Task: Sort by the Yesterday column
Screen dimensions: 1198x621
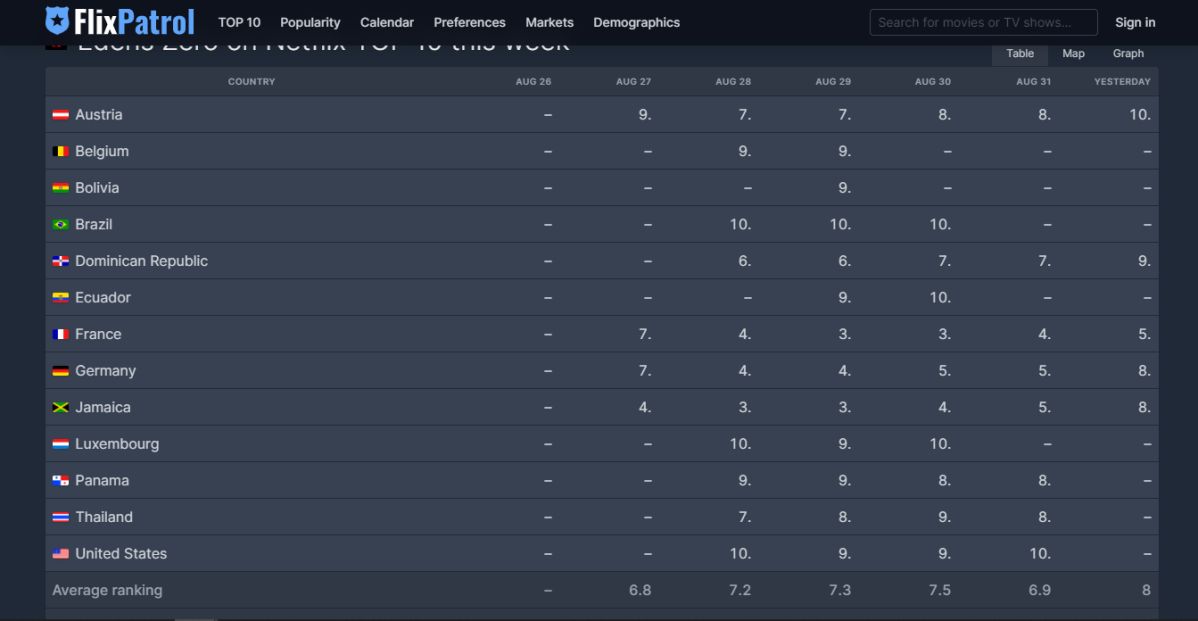Action: pyautogui.click(x=1121, y=82)
